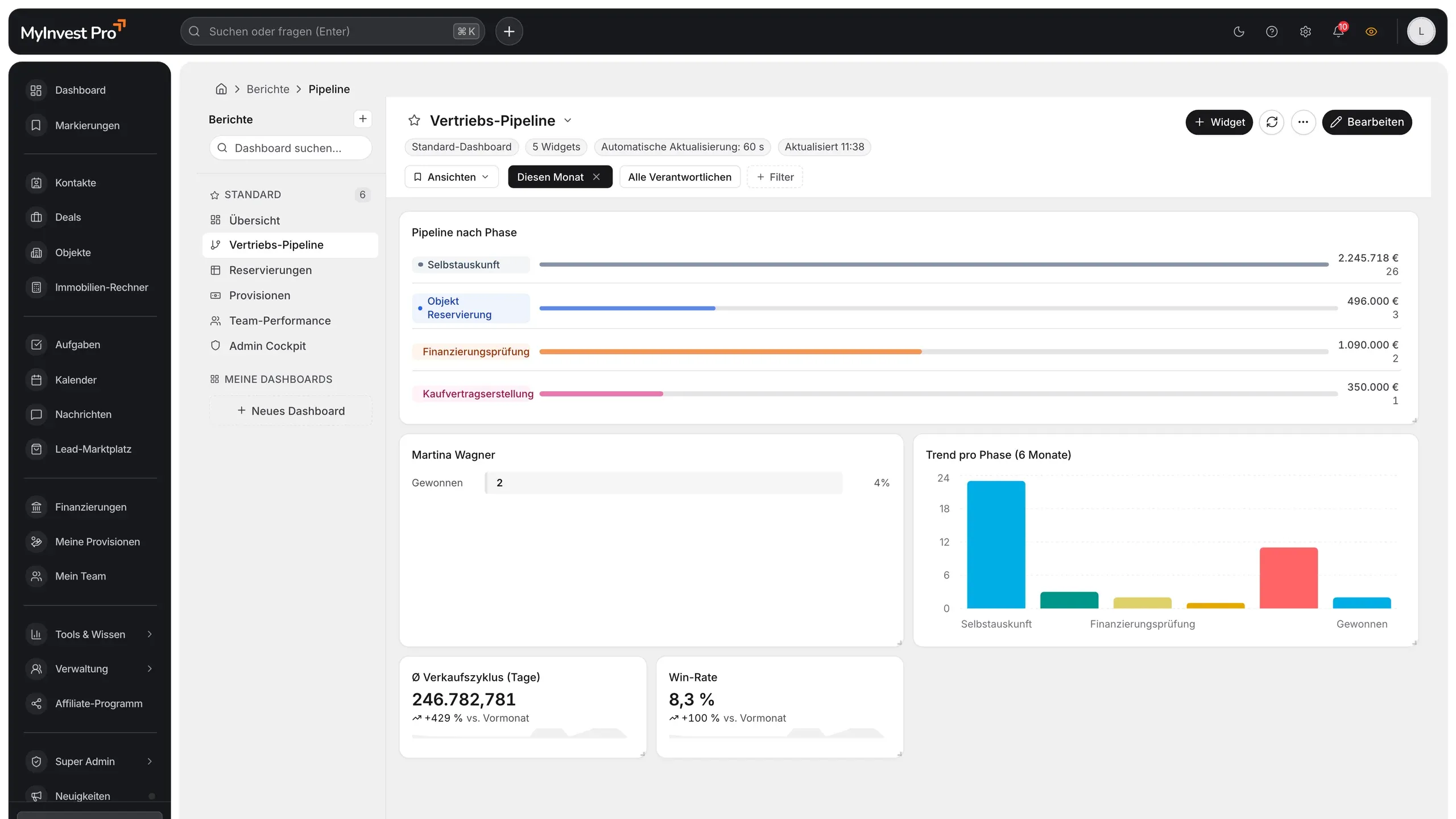Click the Finanzierungsprüfung progress bar
Screen dimensions: 1456x819
pyautogui.click(x=934, y=352)
